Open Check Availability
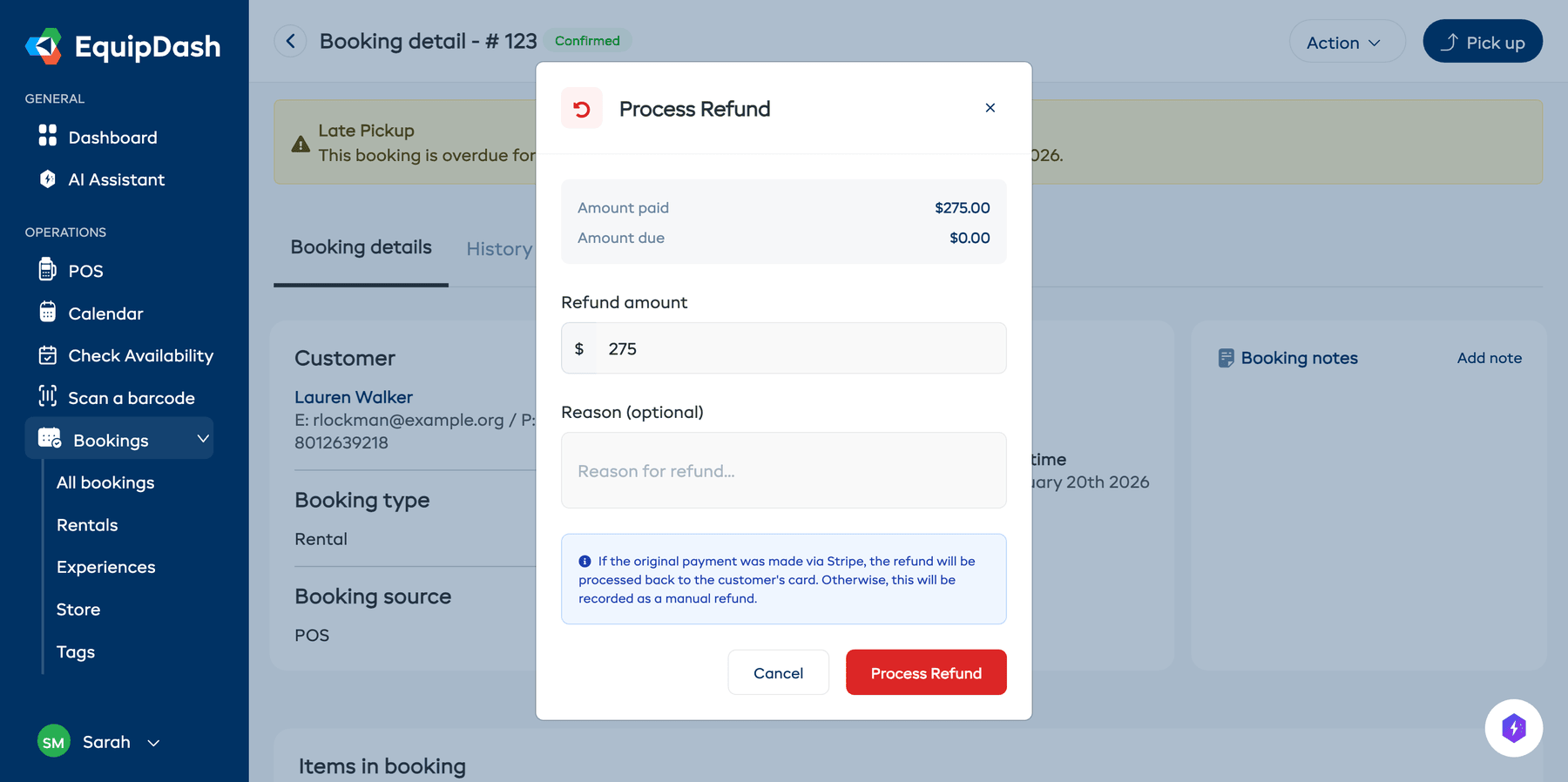Screen dimensions: 1568x782 tap(140, 355)
